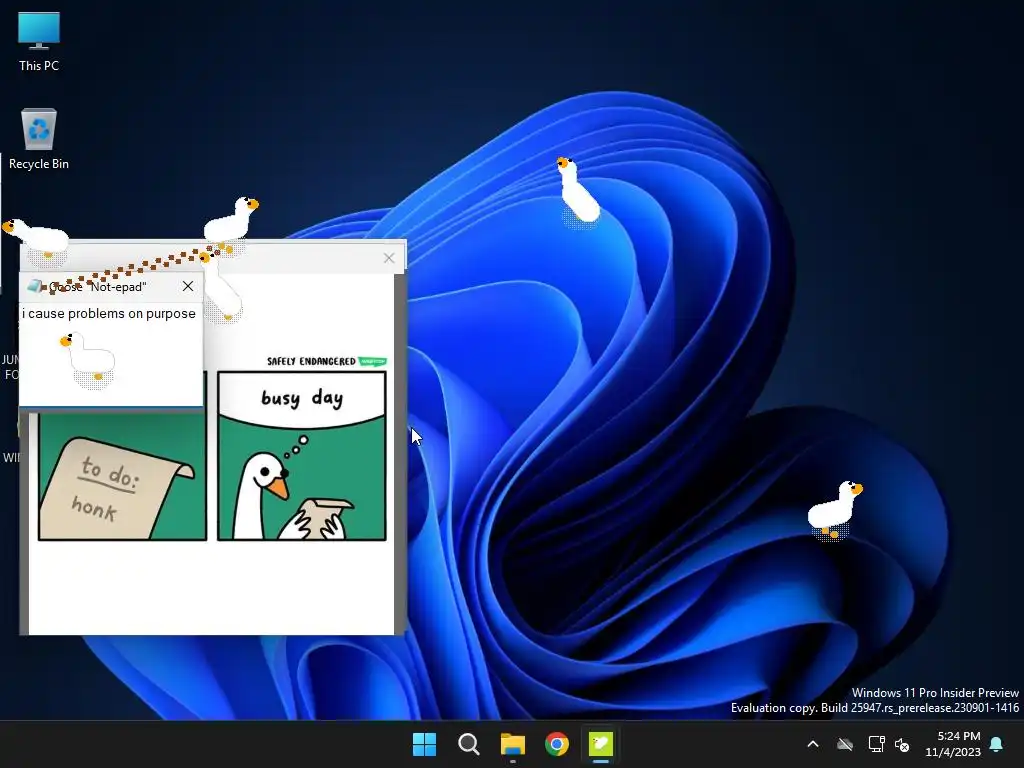Open the Recycle Bin desktop icon
This screenshot has height=768, width=1024.
coord(39,138)
